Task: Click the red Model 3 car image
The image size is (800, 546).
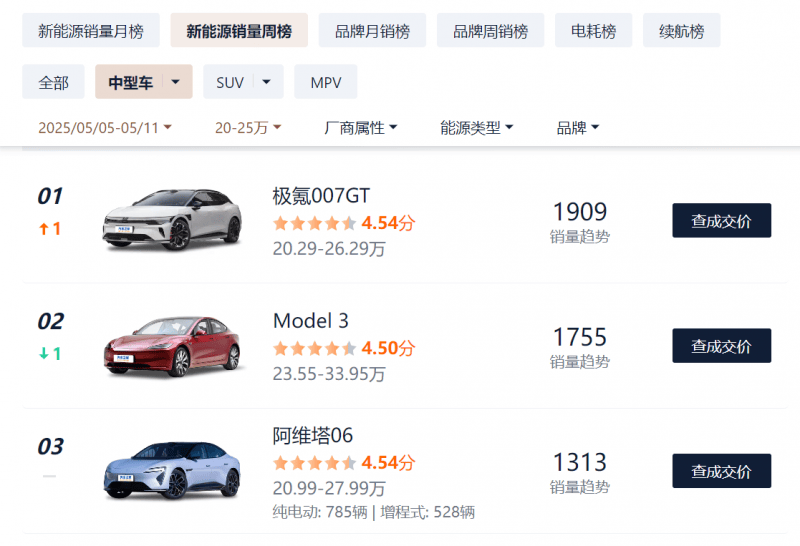Action: (x=172, y=346)
